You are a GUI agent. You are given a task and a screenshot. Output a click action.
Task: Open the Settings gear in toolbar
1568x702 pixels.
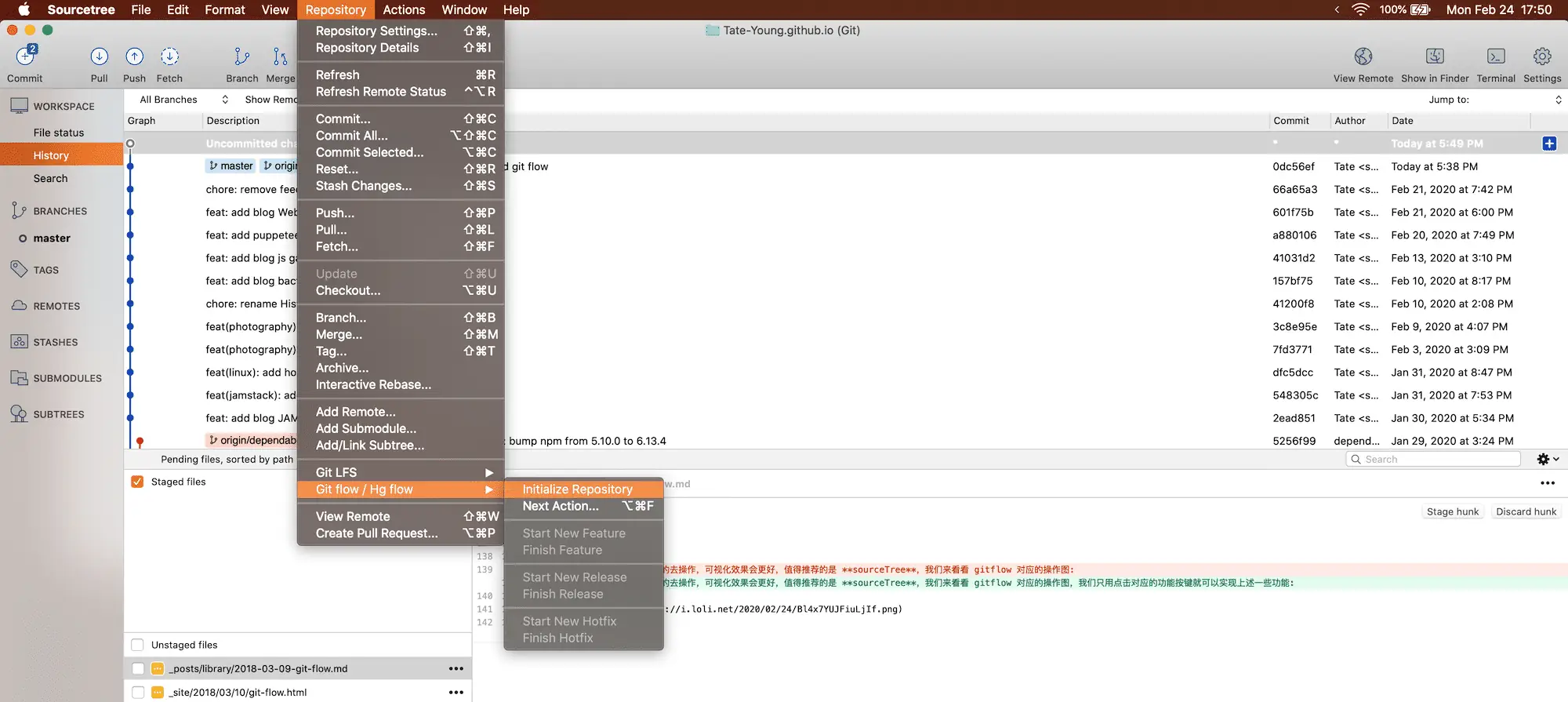point(1541,58)
